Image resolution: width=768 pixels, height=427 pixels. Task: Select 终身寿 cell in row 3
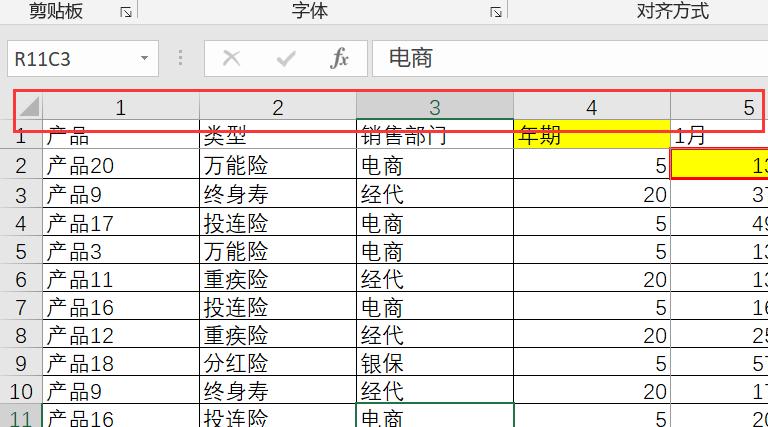pyautogui.click(x=278, y=194)
